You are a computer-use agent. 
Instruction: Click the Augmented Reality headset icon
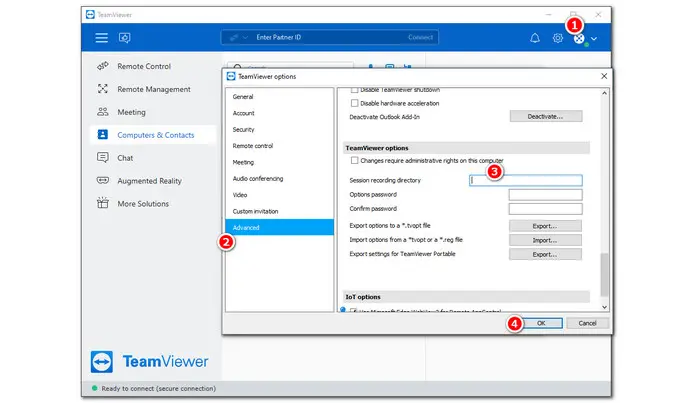[x=103, y=180]
